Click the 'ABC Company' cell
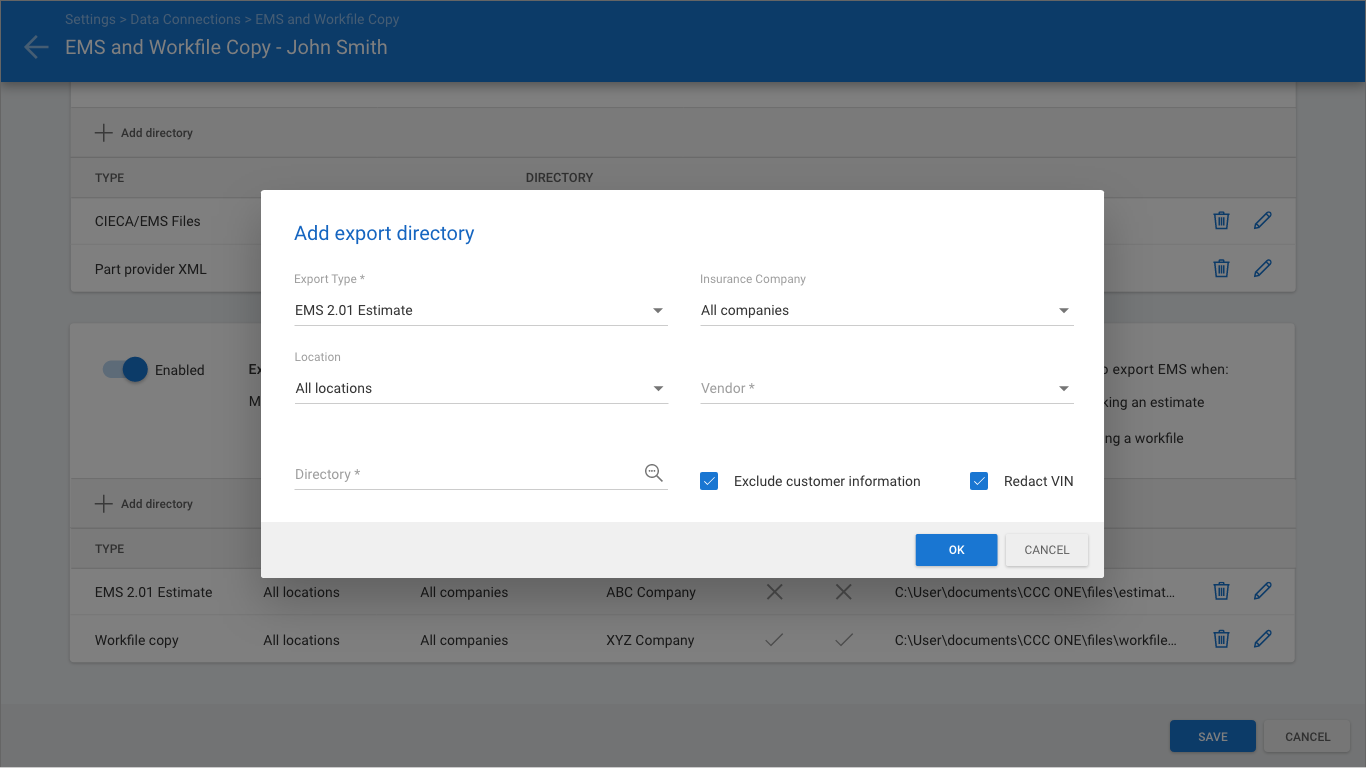This screenshot has height=768, width=1366. point(651,592)
